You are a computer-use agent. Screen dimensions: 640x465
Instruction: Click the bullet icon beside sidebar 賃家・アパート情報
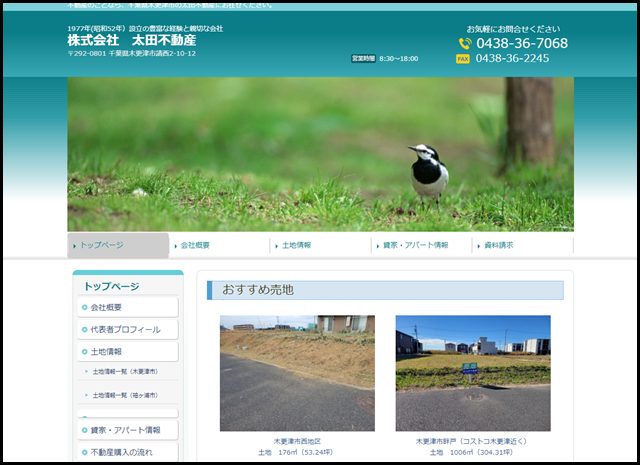click(x=85, y=430)
